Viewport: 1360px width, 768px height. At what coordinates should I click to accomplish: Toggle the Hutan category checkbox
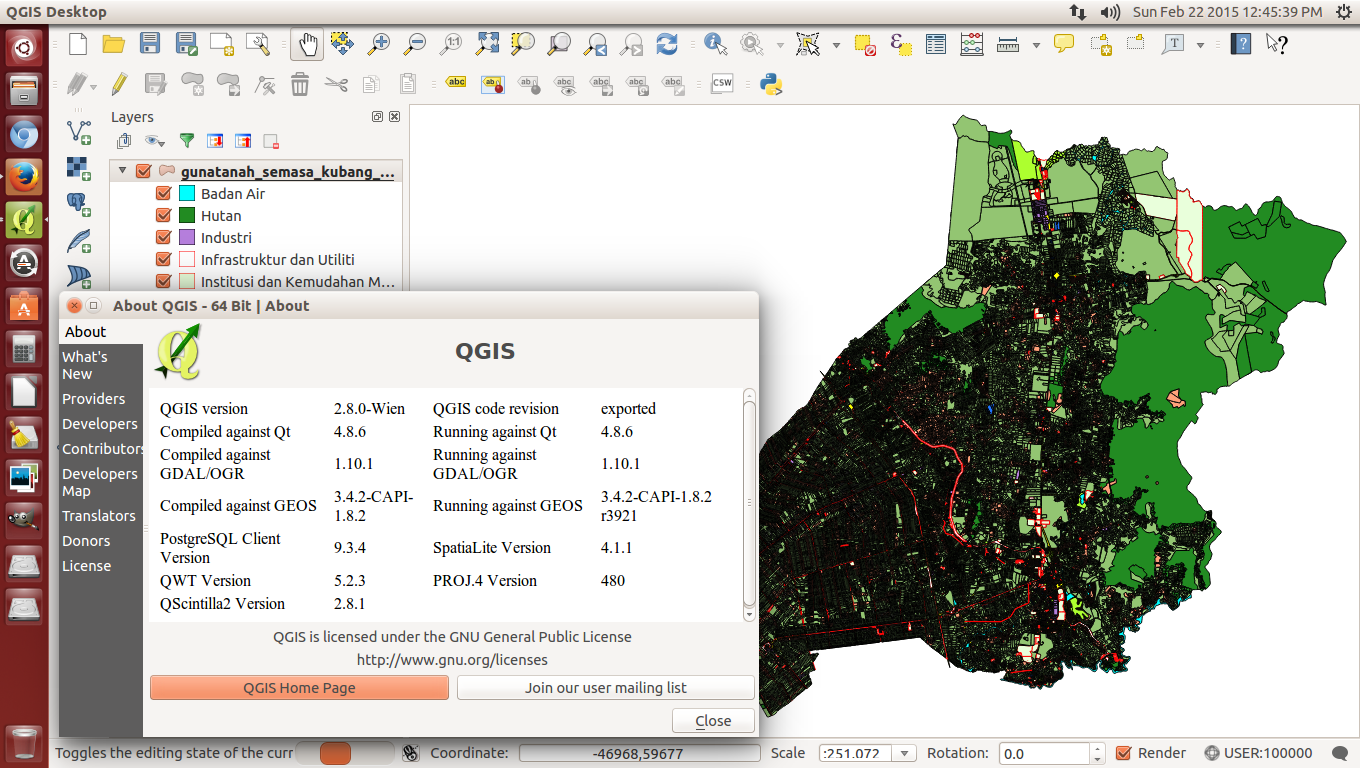coord(164,216)
